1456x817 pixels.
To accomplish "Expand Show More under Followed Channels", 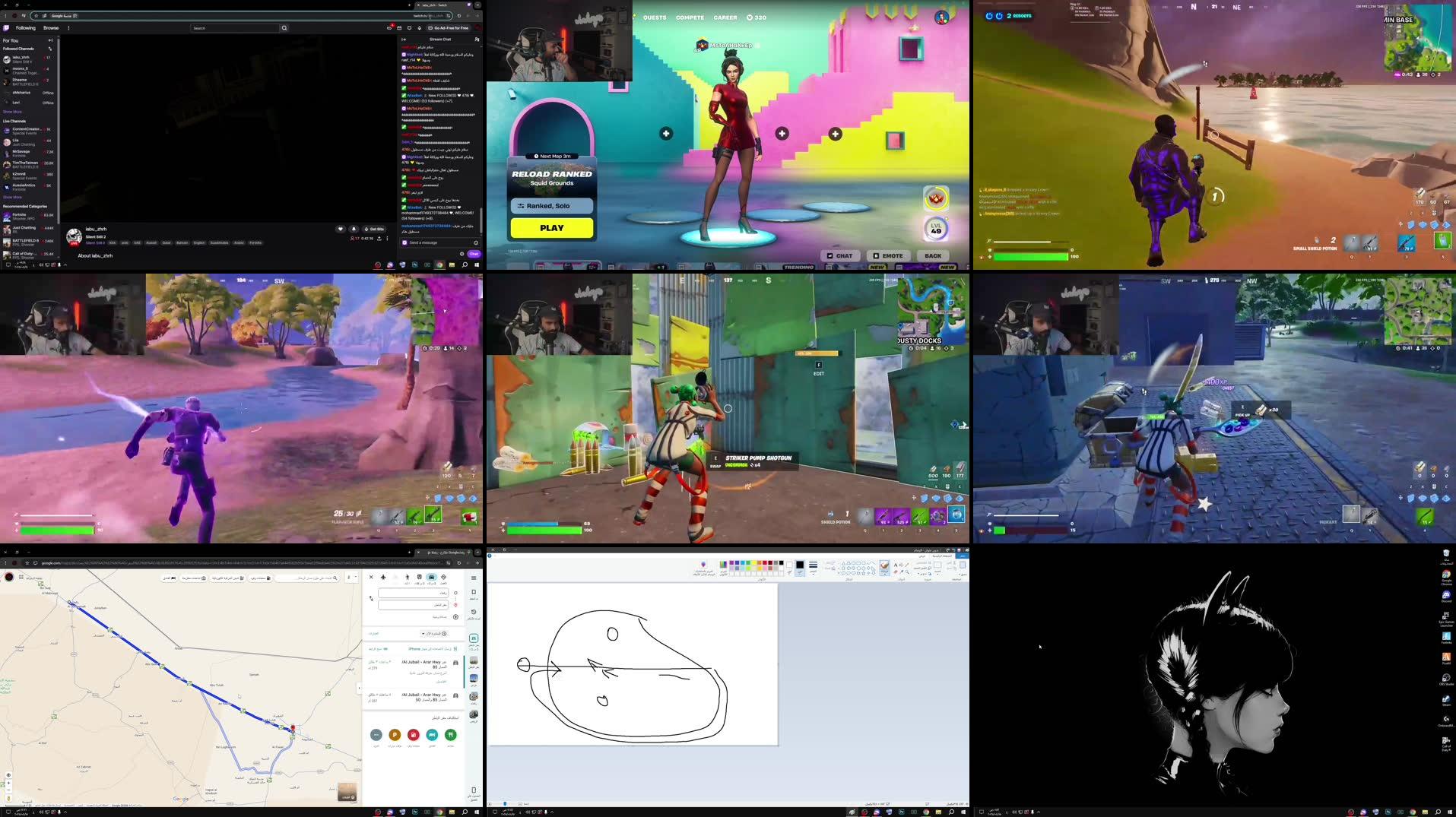I will [x=12, y=112].
